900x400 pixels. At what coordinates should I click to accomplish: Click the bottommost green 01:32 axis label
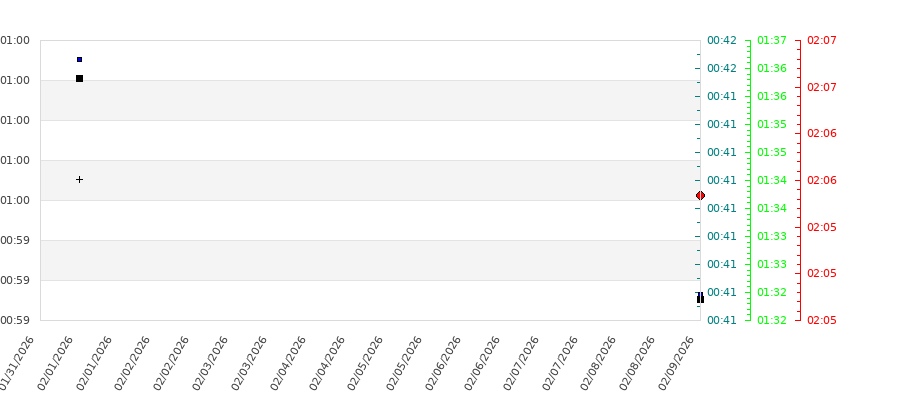point(771,320)
